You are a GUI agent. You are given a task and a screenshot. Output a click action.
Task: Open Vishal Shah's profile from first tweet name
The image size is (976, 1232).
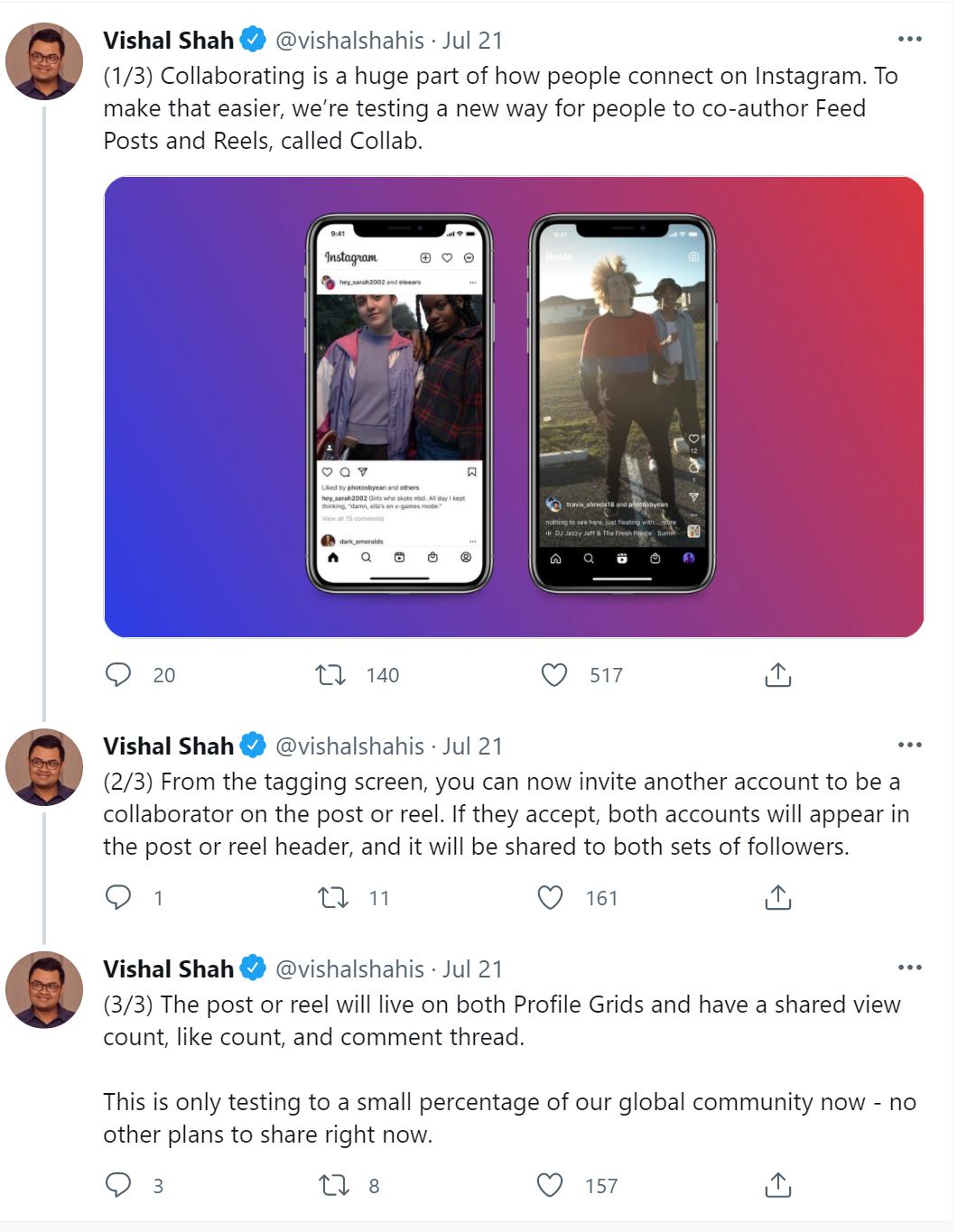point(168,41)
